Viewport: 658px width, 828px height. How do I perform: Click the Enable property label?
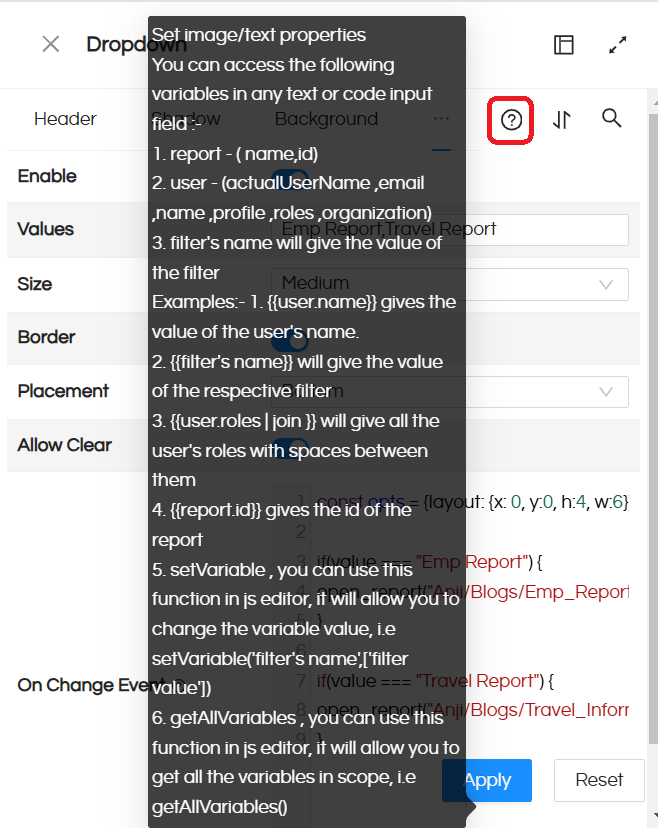point(47,176)
